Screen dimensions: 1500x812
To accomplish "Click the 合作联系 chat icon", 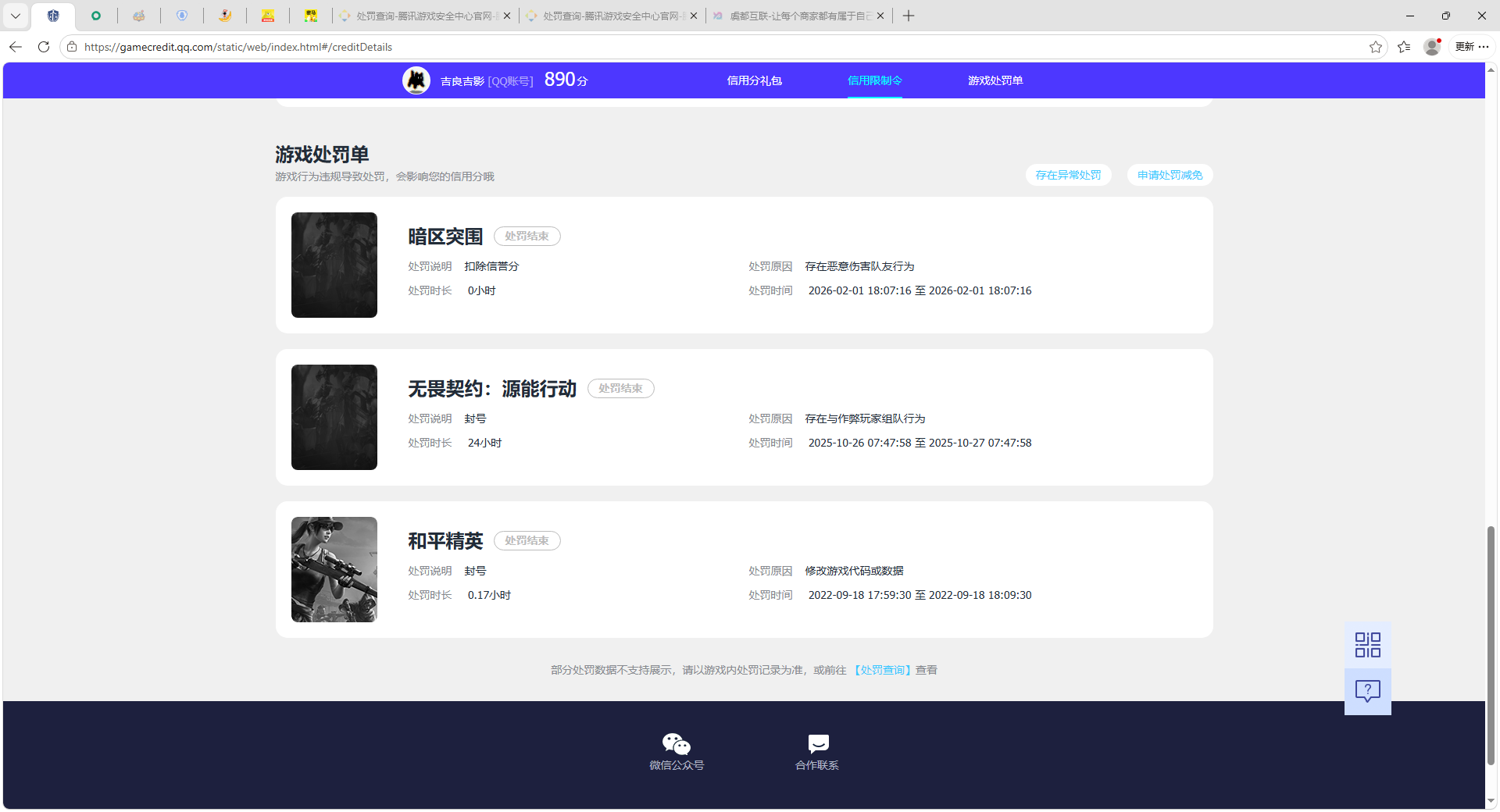I will click(818, 743).
